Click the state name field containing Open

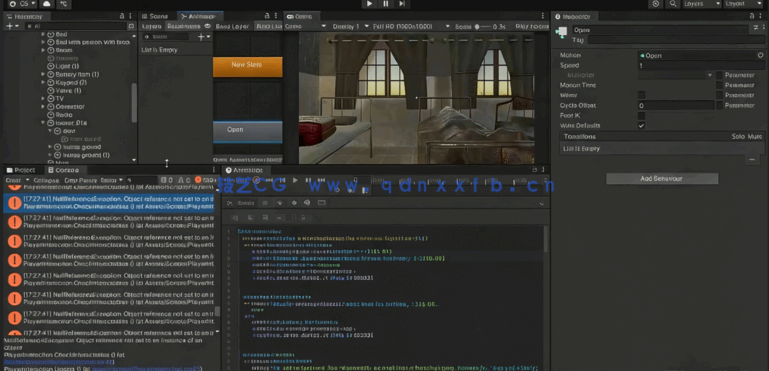pyautogui.click(x=661, y=30)
